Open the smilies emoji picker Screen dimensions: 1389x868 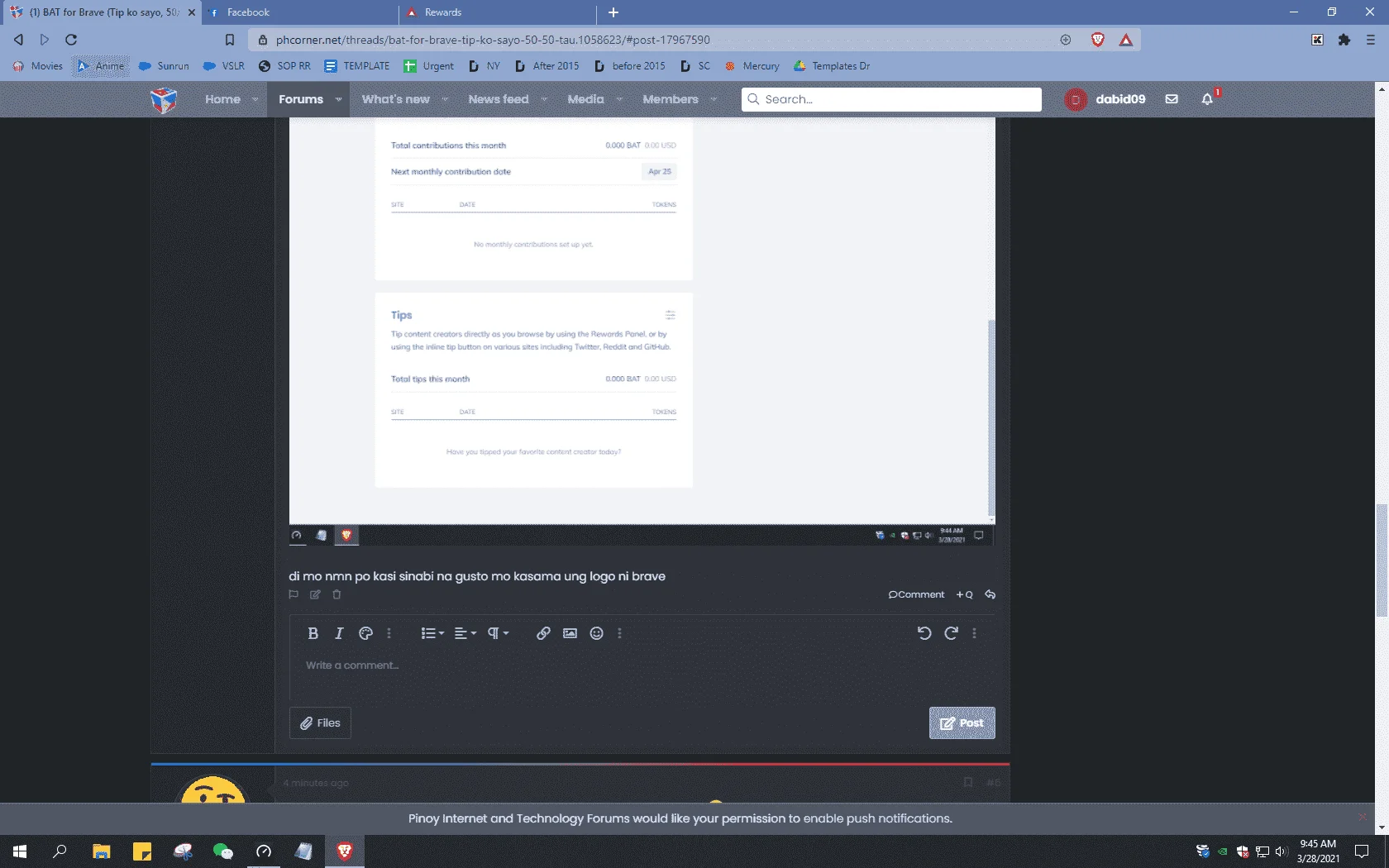tap(596, 633)
